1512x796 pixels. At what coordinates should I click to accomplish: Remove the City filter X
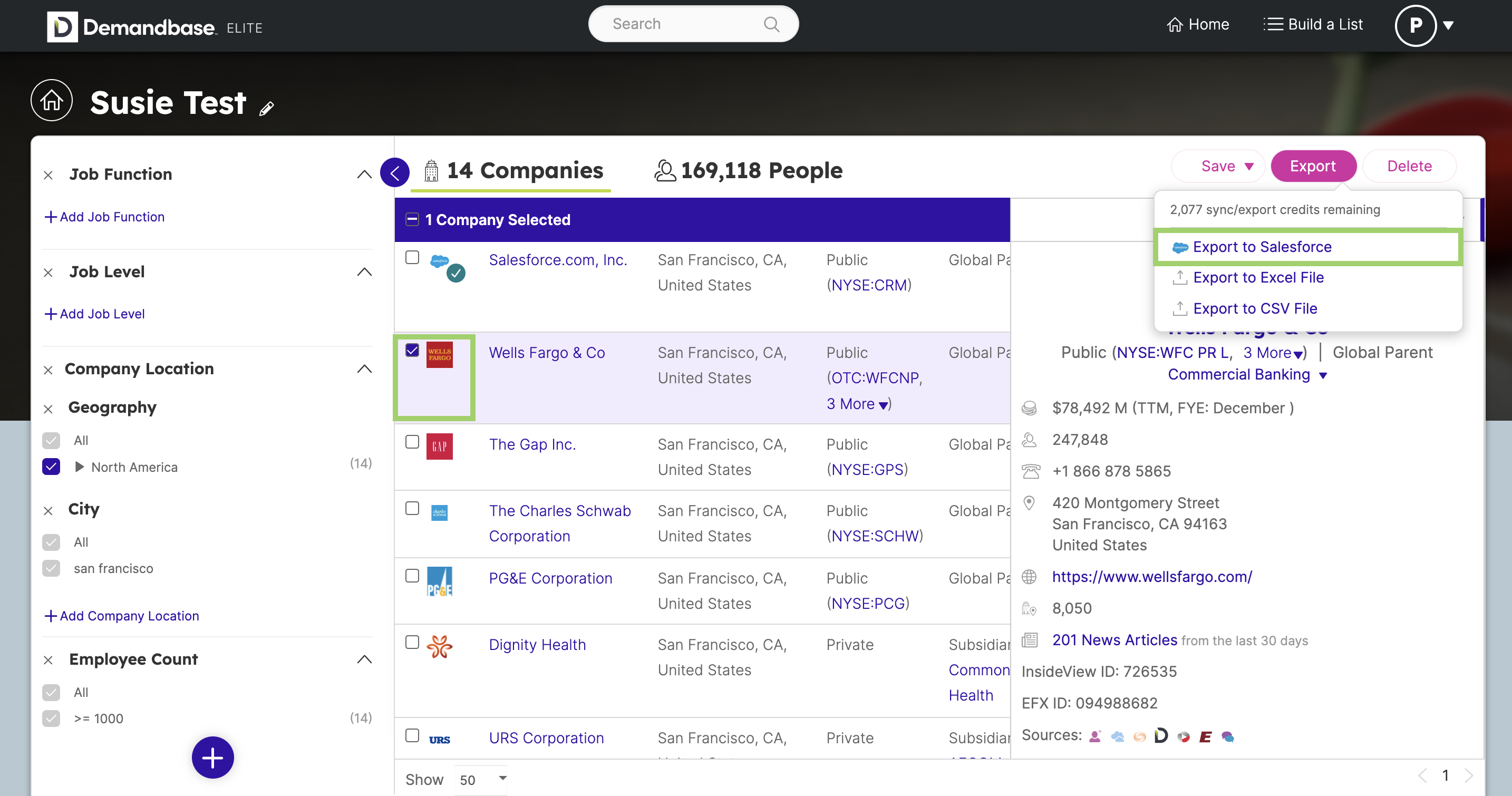click(48, 511)
